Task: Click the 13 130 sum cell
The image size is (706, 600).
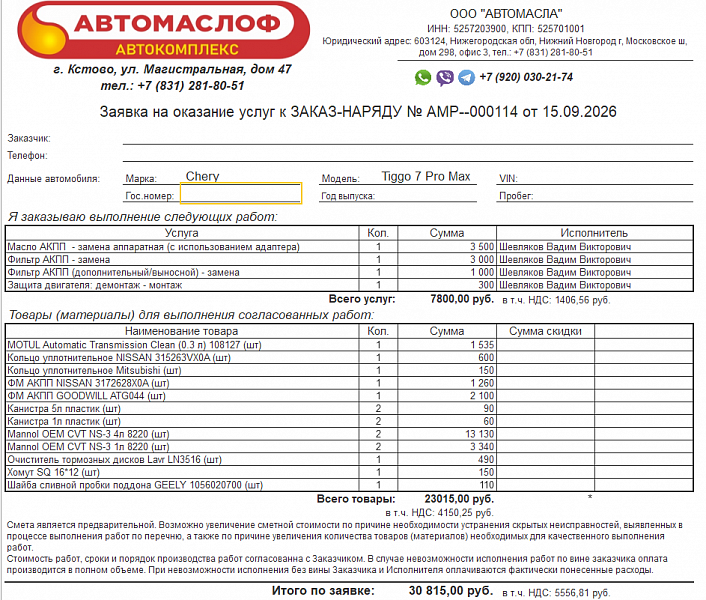Action: (447, 434)
